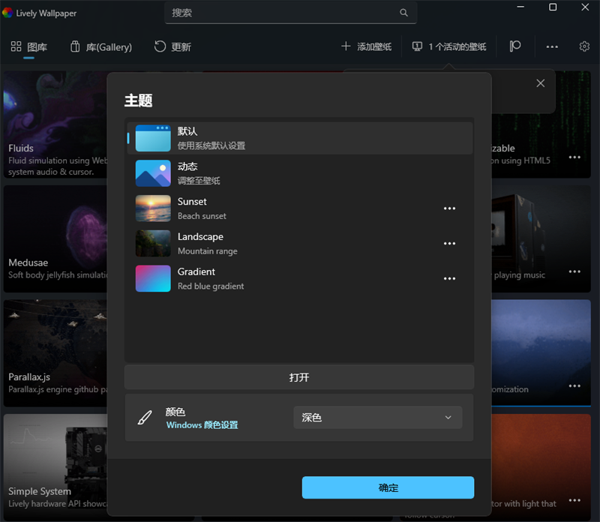Switch to the 库(Gallery) tab
600x522 pixels.
coord(101,46)
